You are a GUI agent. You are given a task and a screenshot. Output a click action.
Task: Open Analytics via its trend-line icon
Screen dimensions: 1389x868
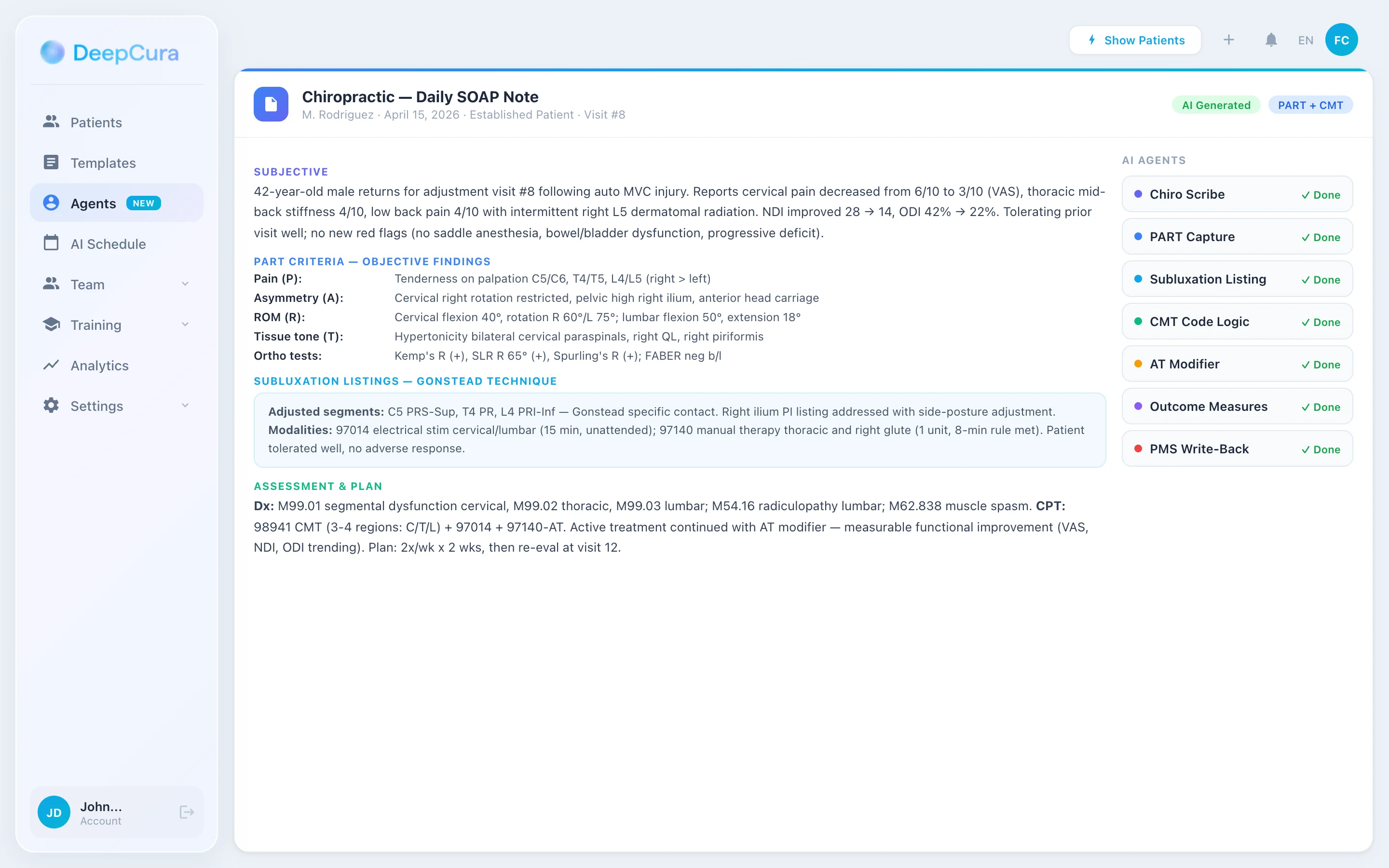tap(51, 365)
